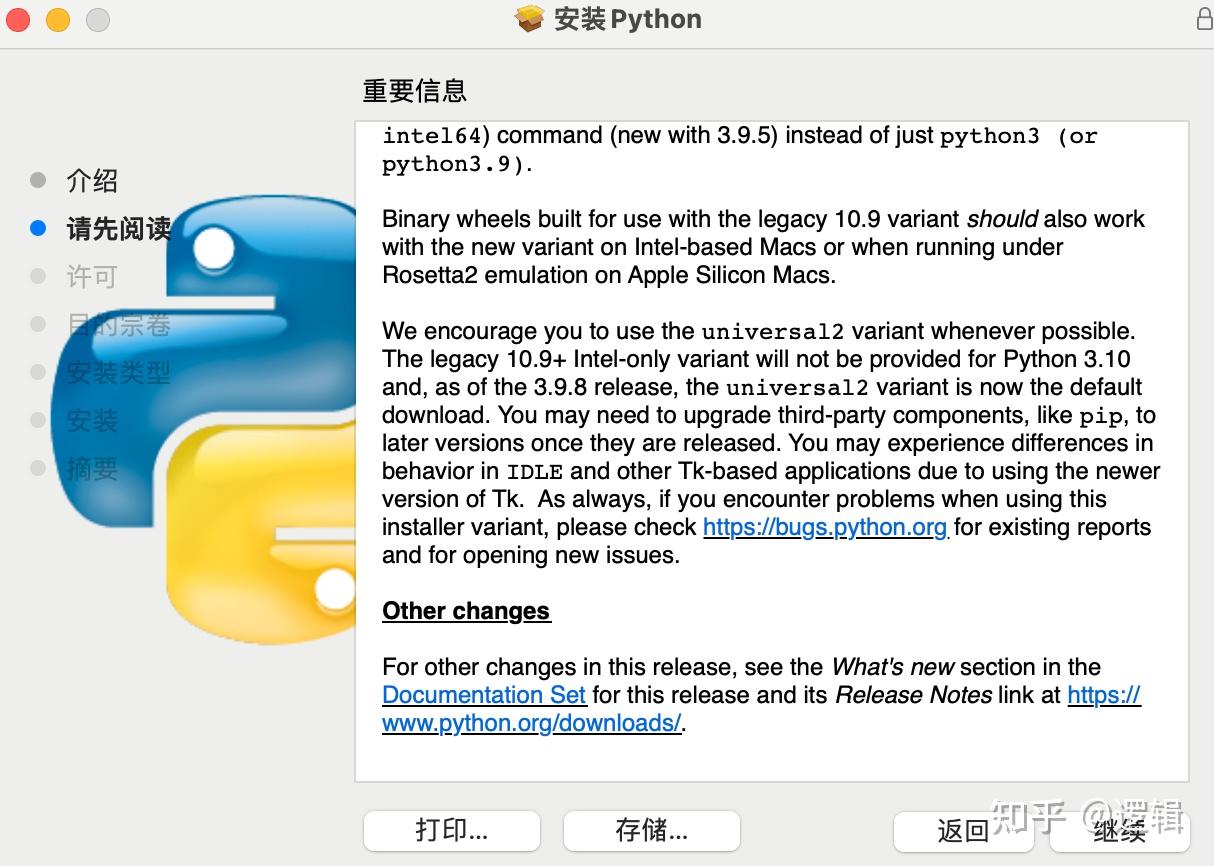Select the 请先阅读 step in the sidebar
This screenshot has width=1214, height=866.
[x=117, y=229]
